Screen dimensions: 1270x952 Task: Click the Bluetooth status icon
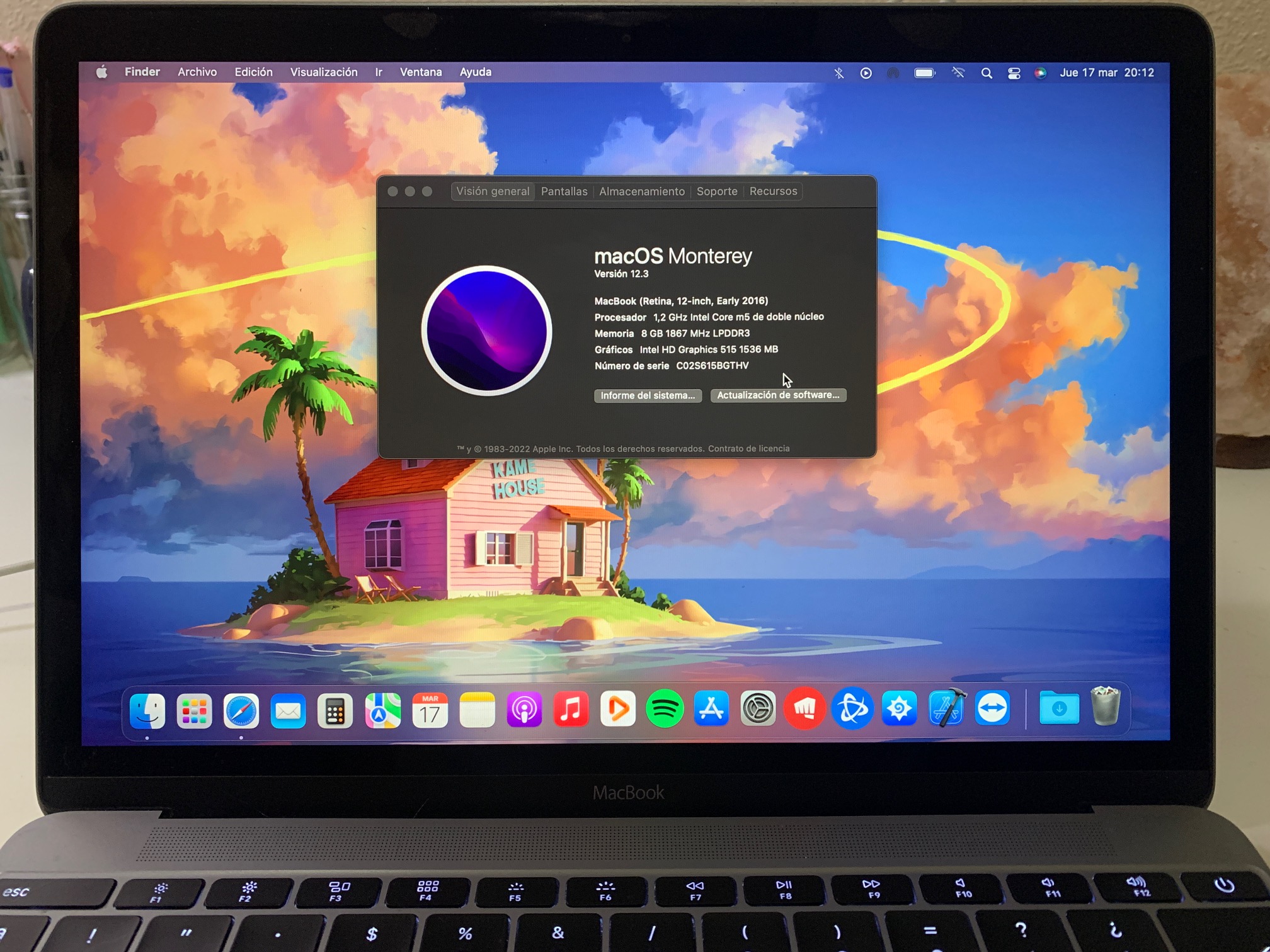coord(838,73)
